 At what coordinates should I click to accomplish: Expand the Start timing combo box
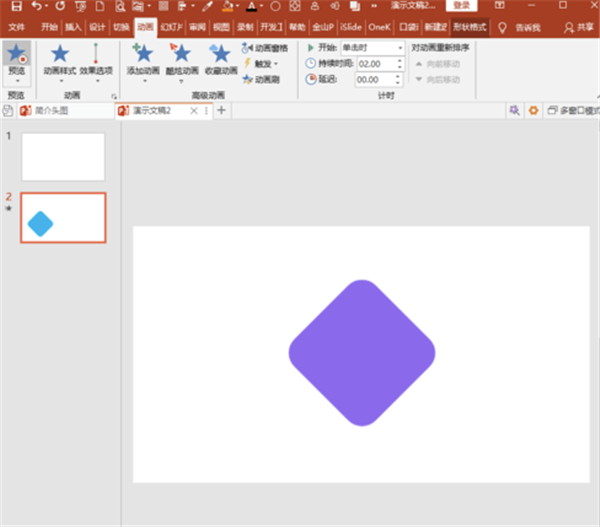pyautogui.click(x=400, y=47)
